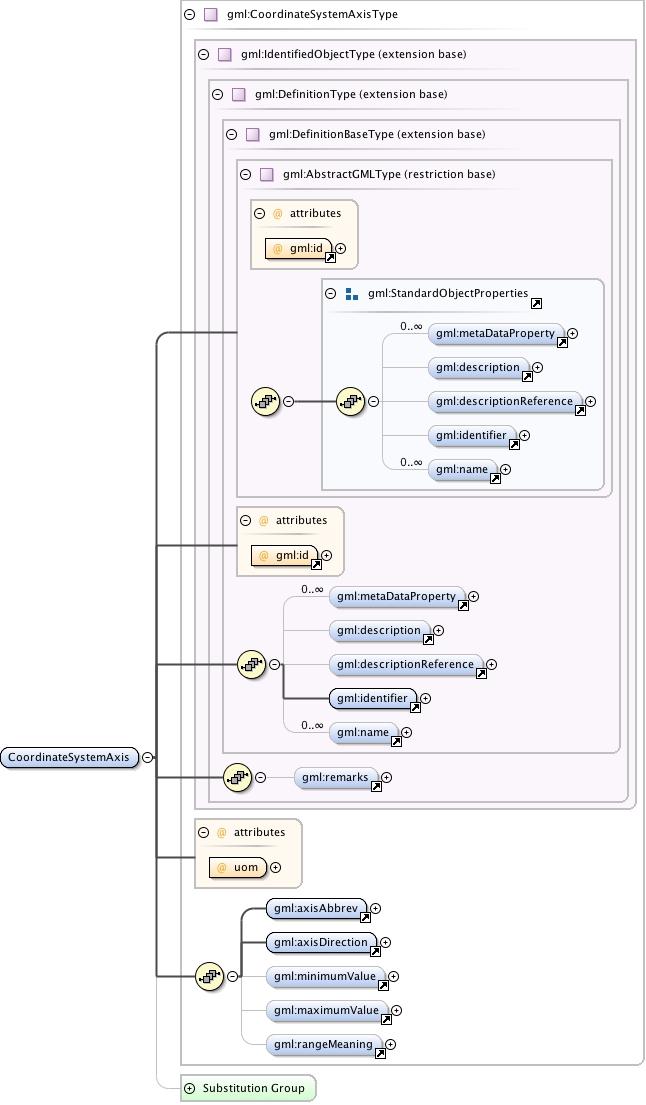Viewport: 646px width, 1105px height.
Task: Click the gml:StandardObjectProperties group icon
Action: click(x=352, y=294)
